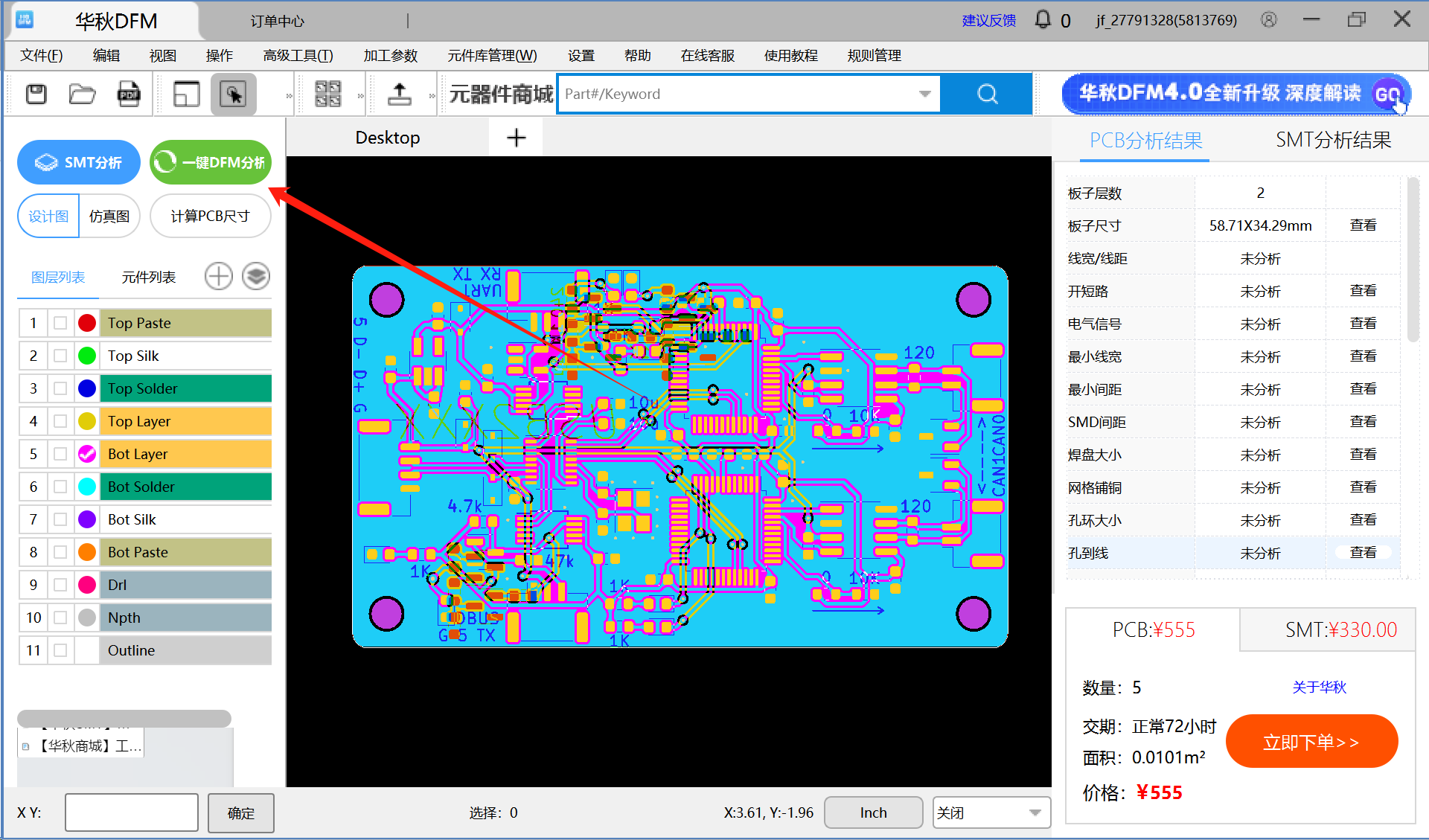Click the cyan Bot Solder color swatch

(87, 487)
